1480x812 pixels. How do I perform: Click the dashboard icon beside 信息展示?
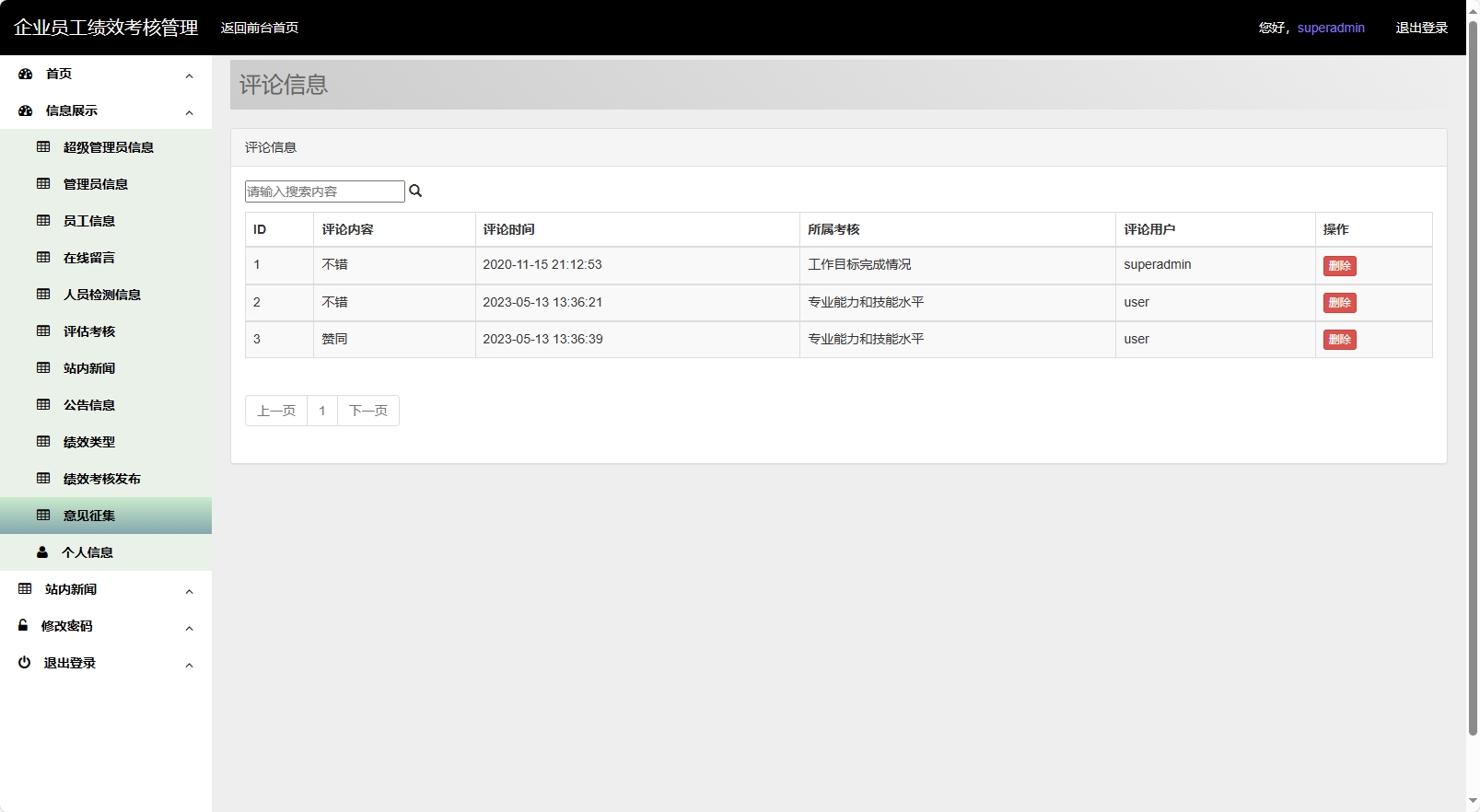26,110
